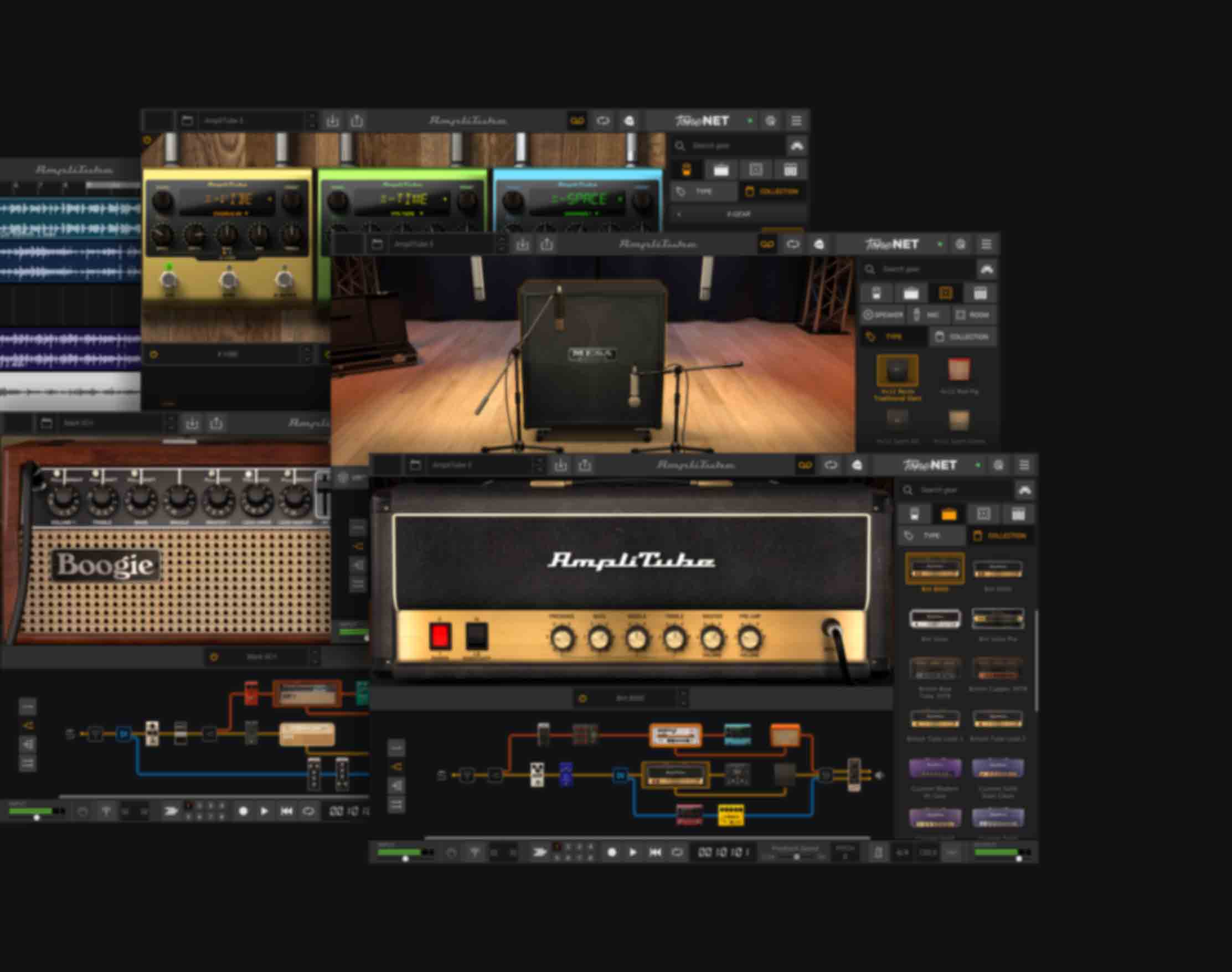Select Rack tab in amp head gear browser
The image size is (1232, 972).
point(1018,514)
